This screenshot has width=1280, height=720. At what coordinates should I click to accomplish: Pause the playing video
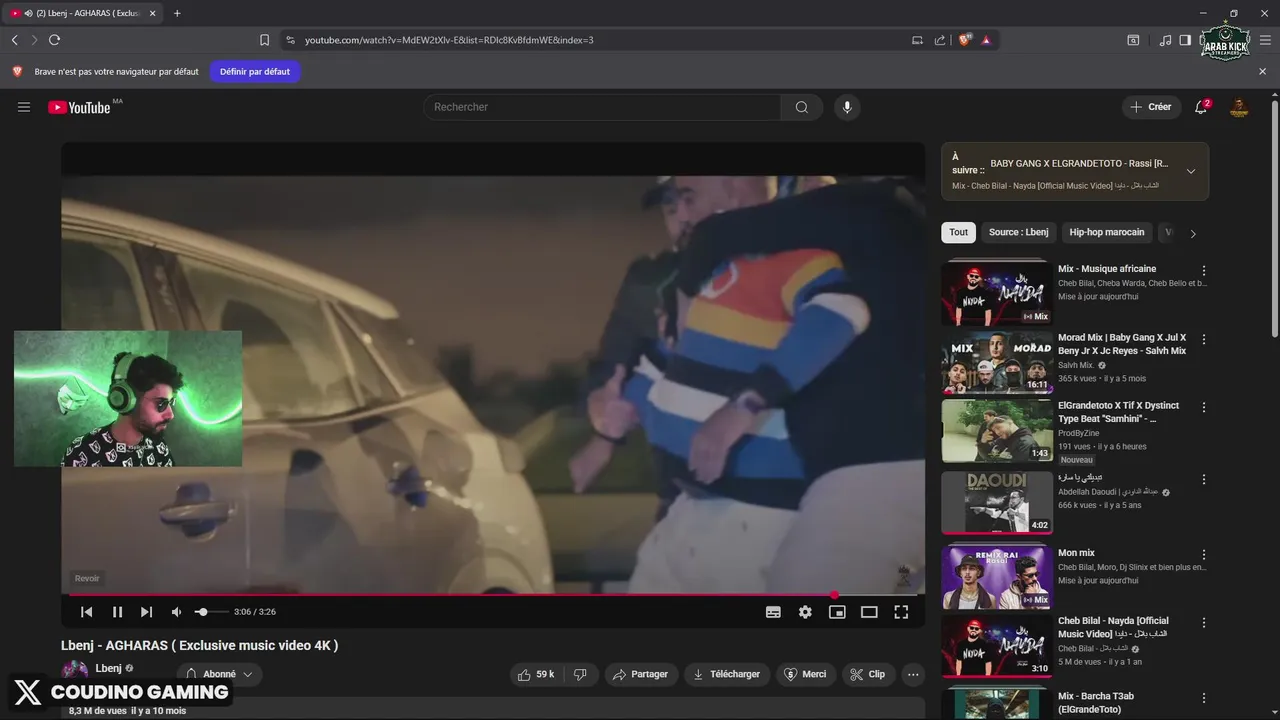click(117, 612)
